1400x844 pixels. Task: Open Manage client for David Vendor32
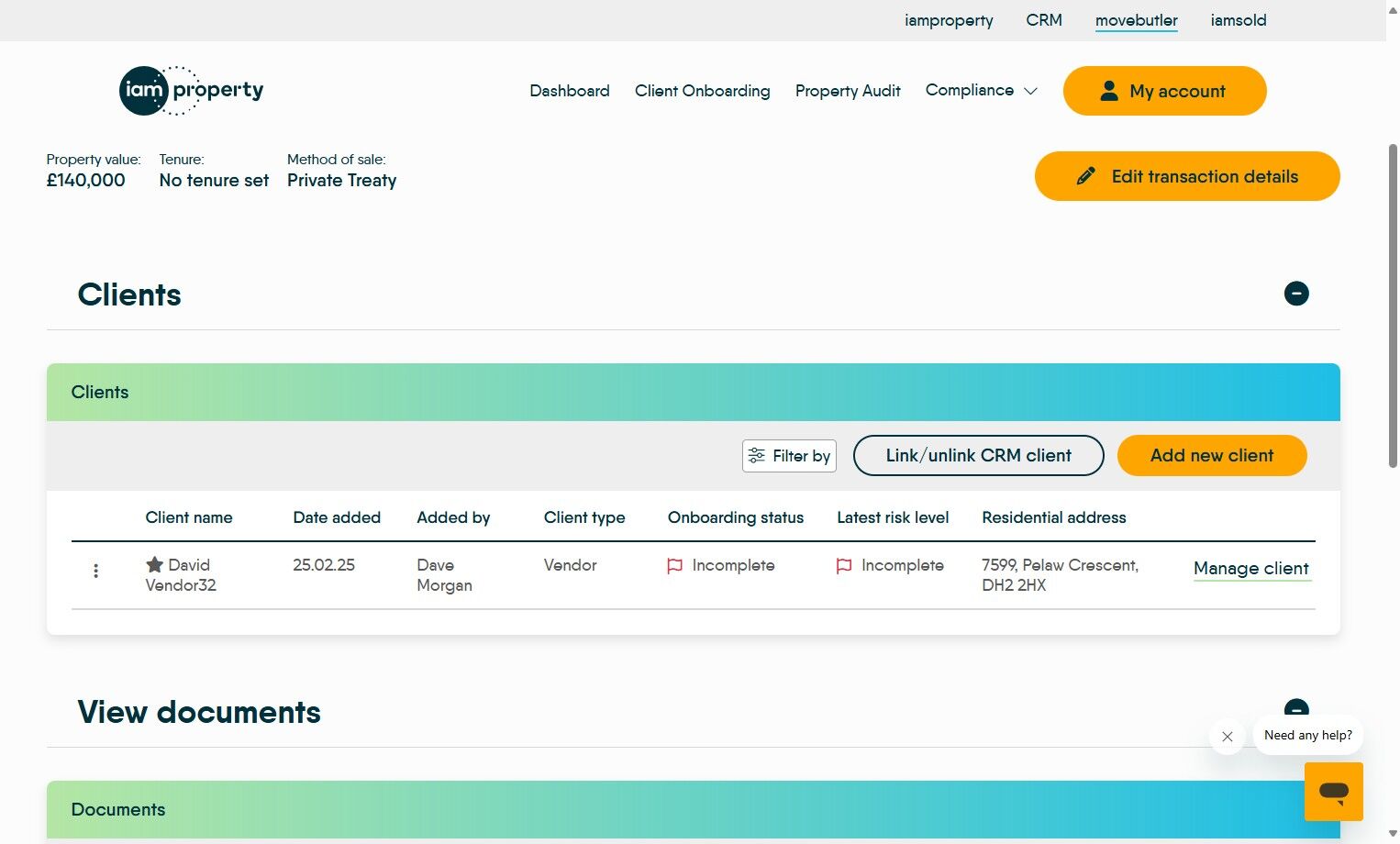pos(1251,569)
